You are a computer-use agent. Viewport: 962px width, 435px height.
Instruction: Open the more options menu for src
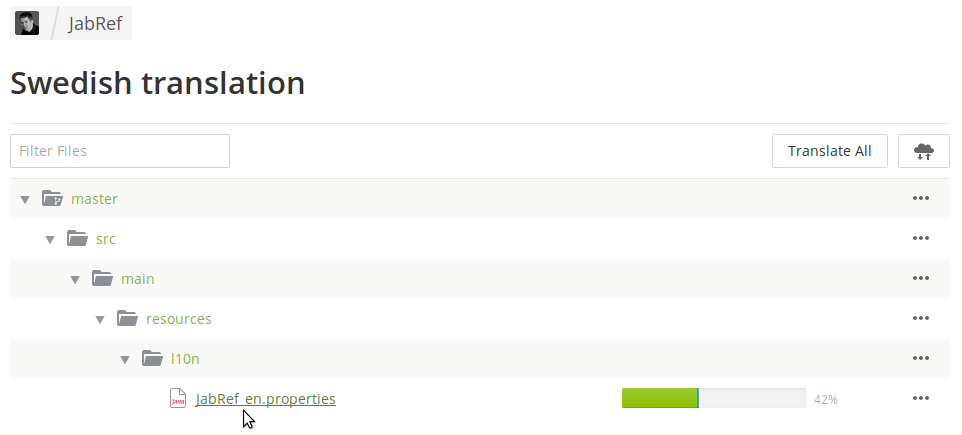coord(921,239)
